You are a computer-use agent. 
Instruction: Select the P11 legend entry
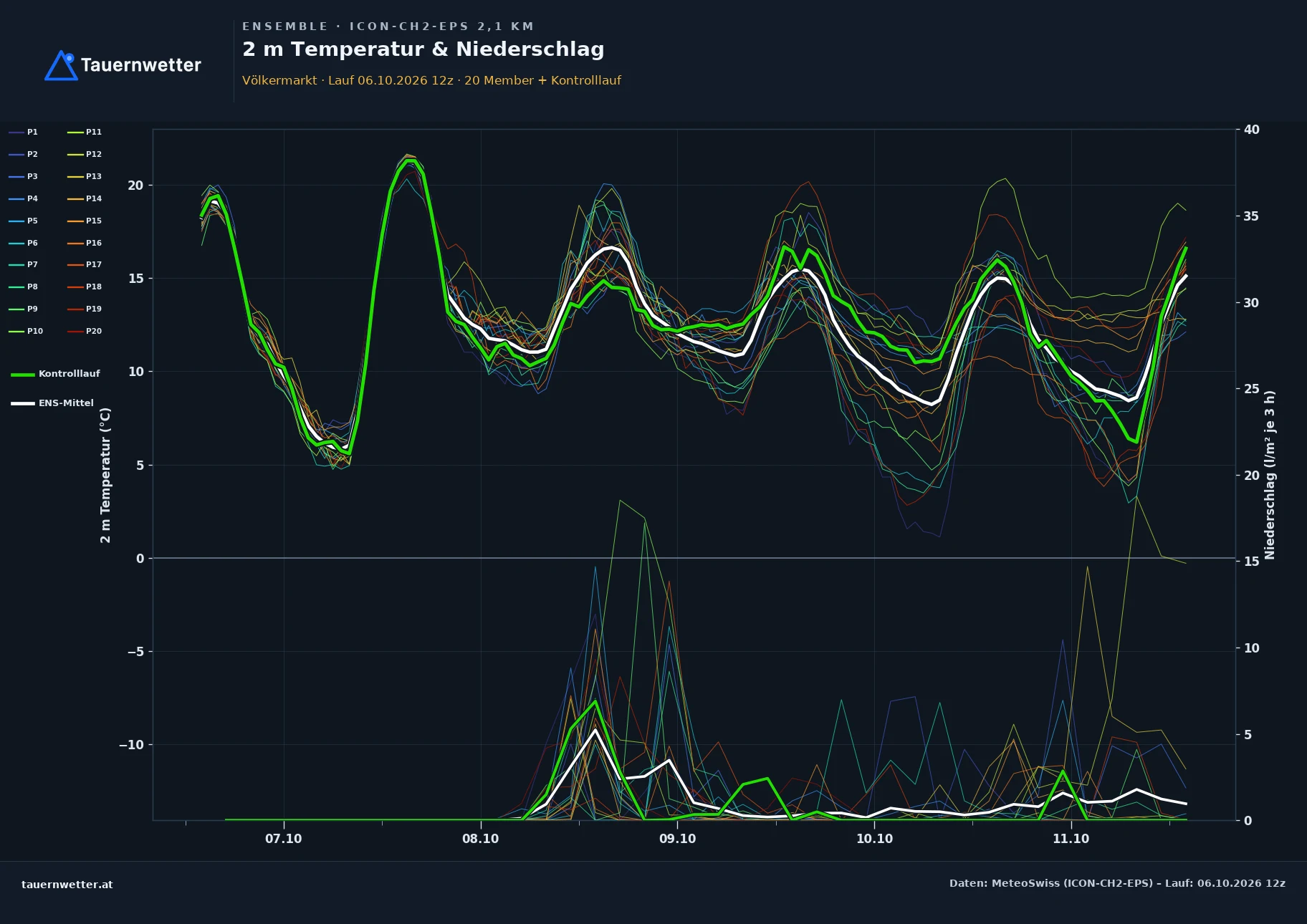coord(85,132)
